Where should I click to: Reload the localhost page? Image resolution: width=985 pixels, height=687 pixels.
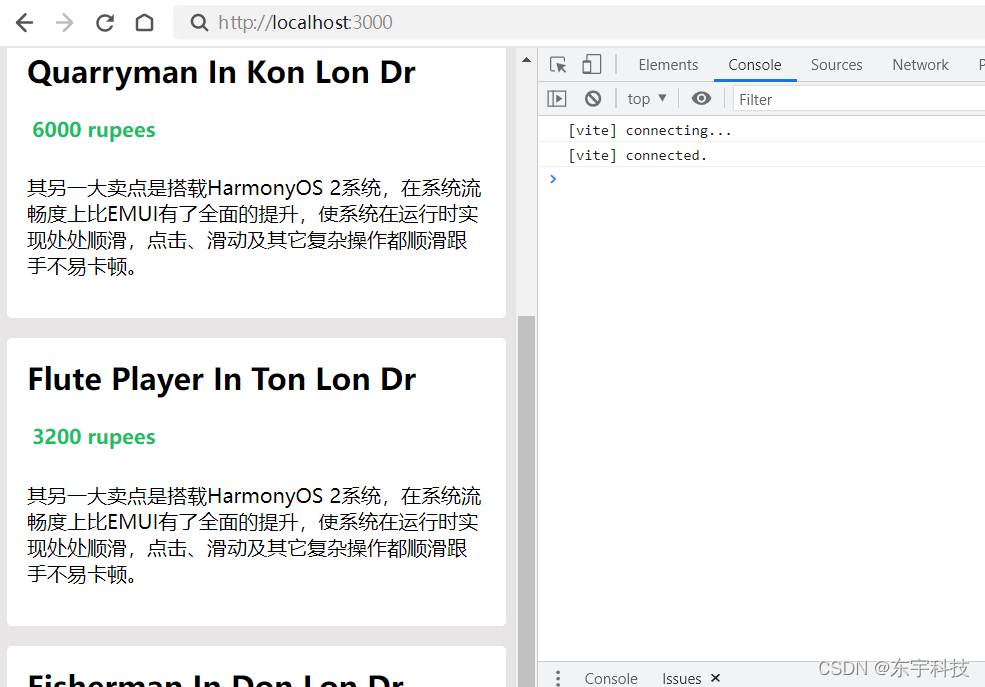pyautogui.click(x=105, y=23)
